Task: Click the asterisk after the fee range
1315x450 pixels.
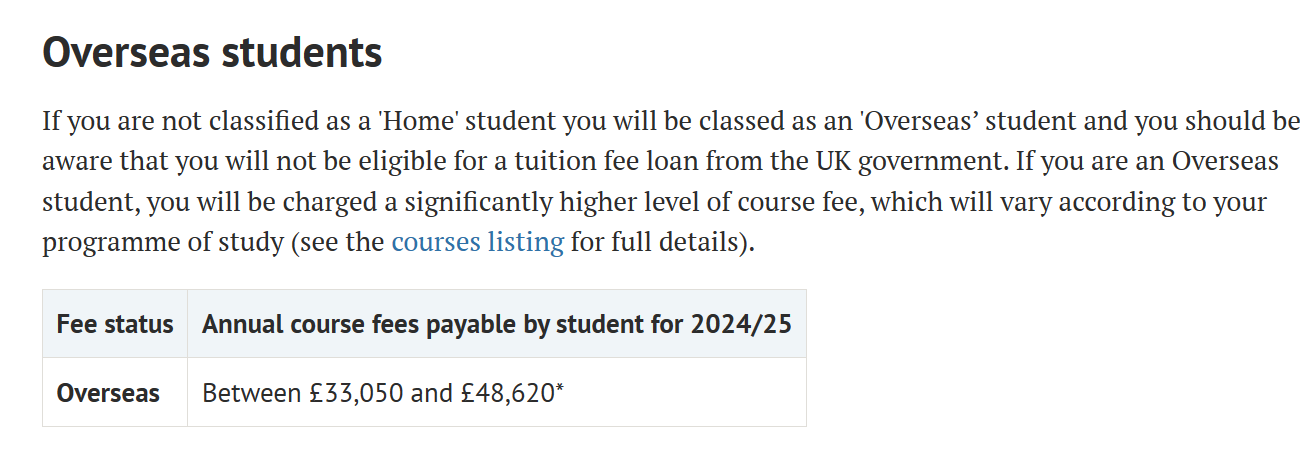Action: (560, 390)
